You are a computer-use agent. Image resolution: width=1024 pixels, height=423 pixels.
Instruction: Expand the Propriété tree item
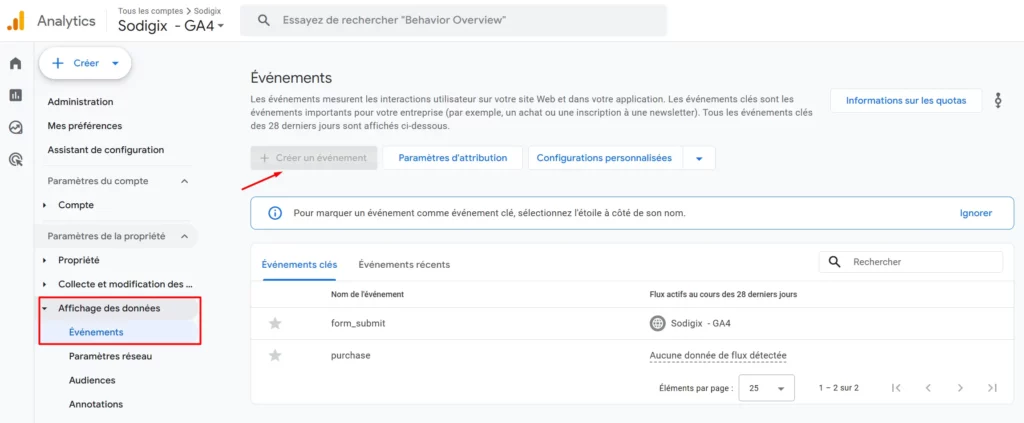pyautogui.click(x=44, y=260)
